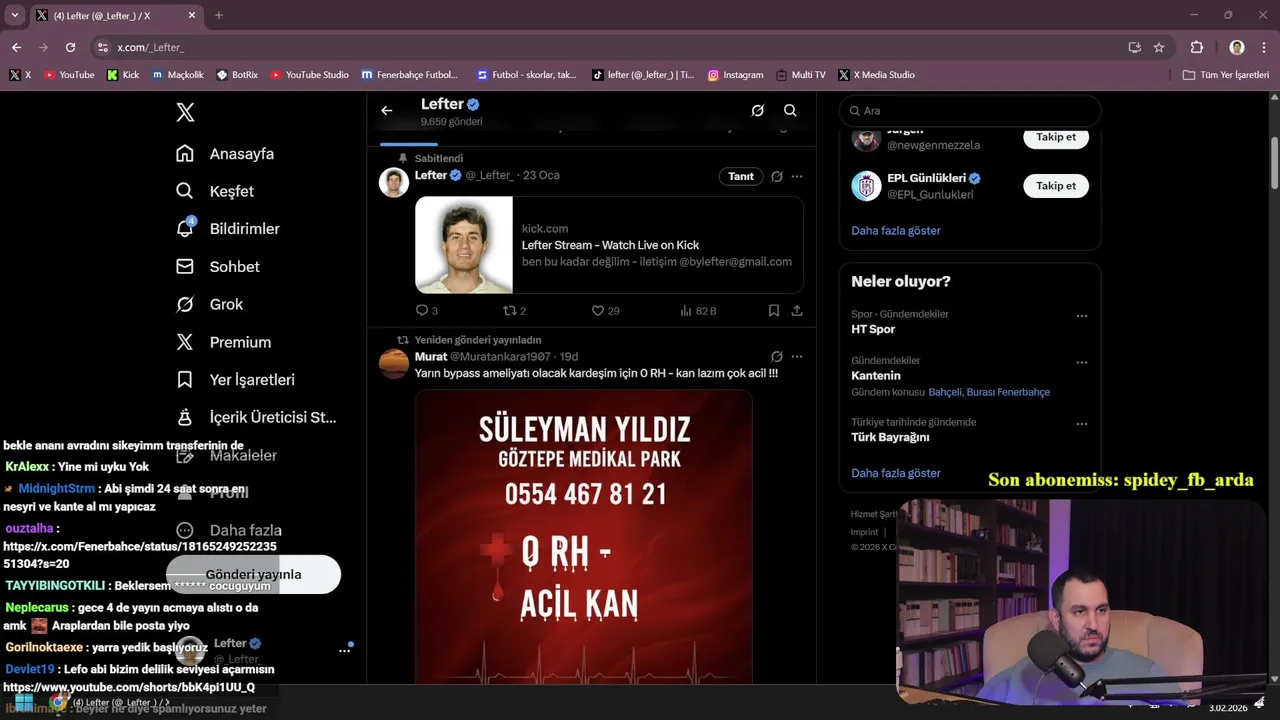The height and width of the screenshot is (720, 1280).
Task: Reload the page in browser
Action: [x=70, y=47]
